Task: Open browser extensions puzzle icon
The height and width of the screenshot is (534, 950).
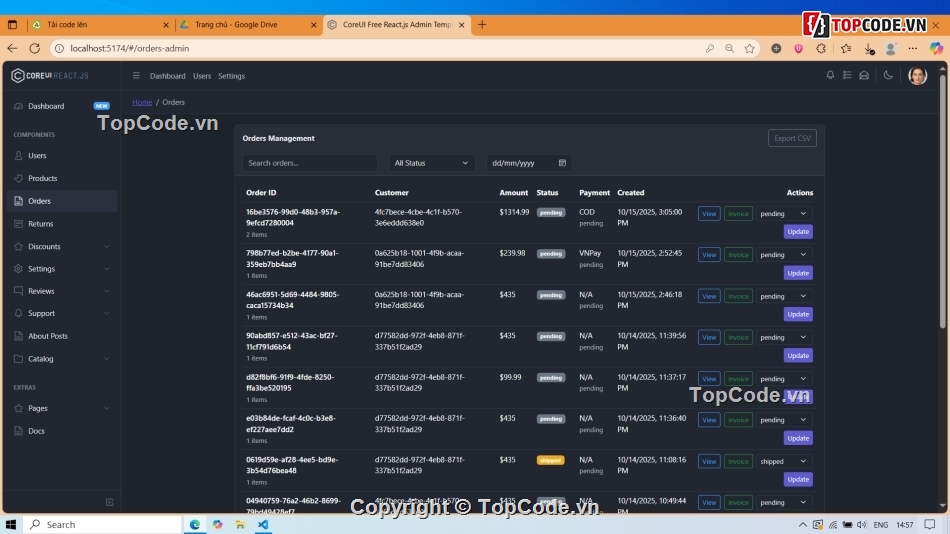Action: point(821,48)
